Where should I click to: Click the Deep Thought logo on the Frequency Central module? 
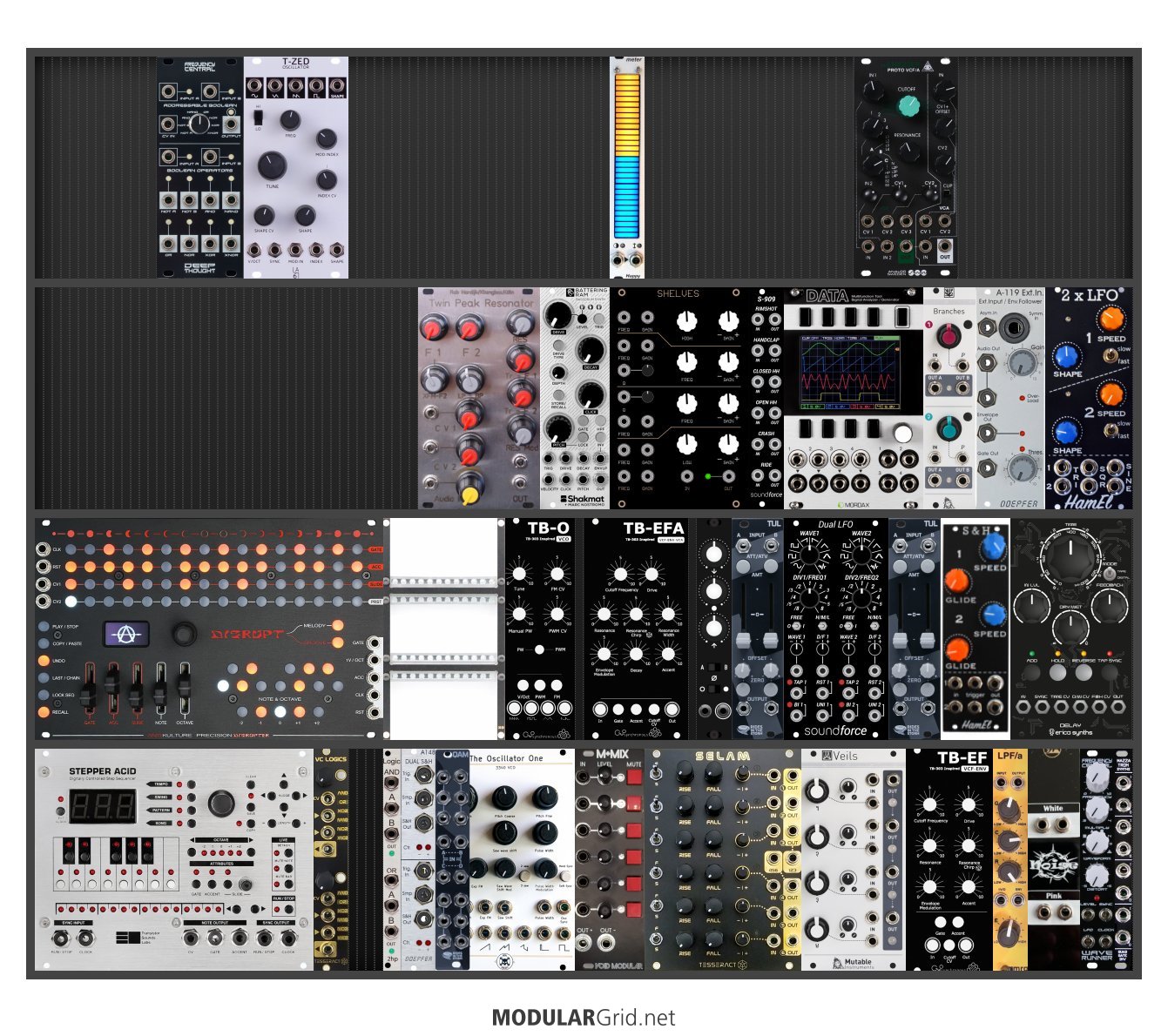click(x=199, y=269)
